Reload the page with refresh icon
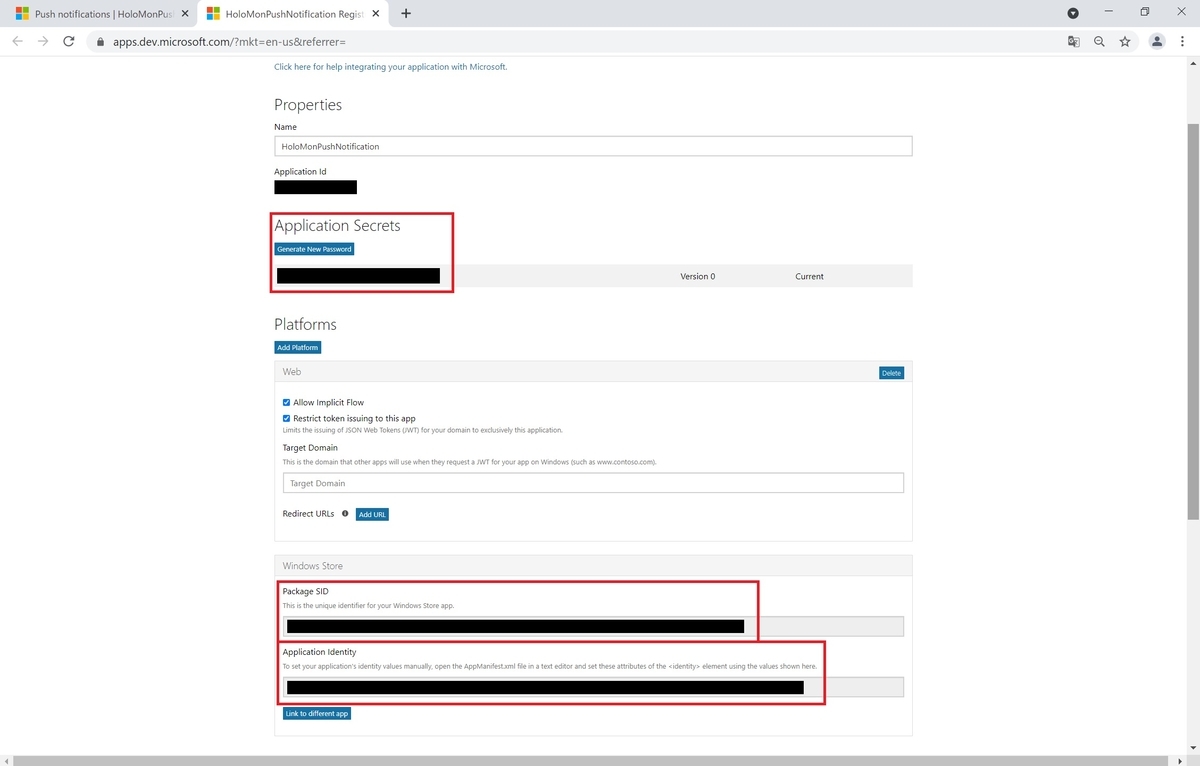This screenshot has height=766, width=1200. tap(69, 41)
